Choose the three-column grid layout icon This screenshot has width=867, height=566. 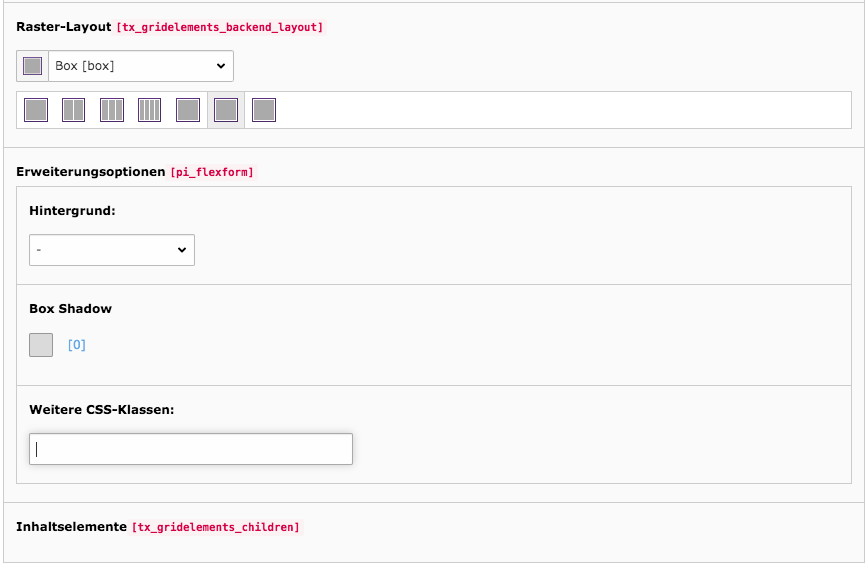click(x=112, y=110)
